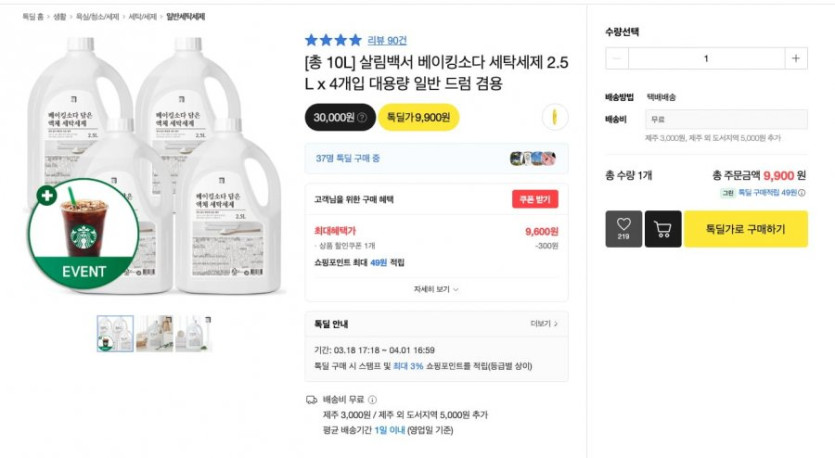Screen dimensions: 835x458
Task: Click info icon beside 톡딜 구매적립 49원
Action: [802, 192]
